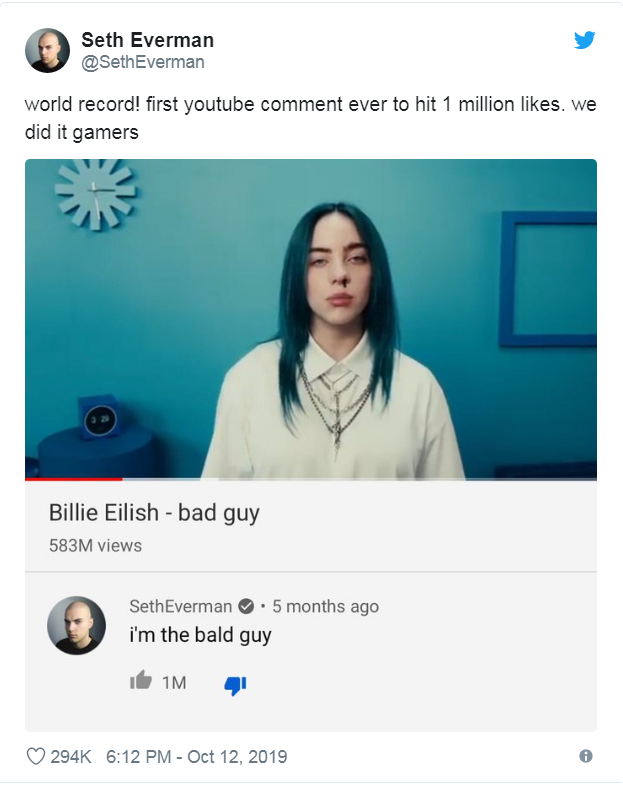Open the @SethEverman handle link
Screen dimensions: 623x786
143,62
